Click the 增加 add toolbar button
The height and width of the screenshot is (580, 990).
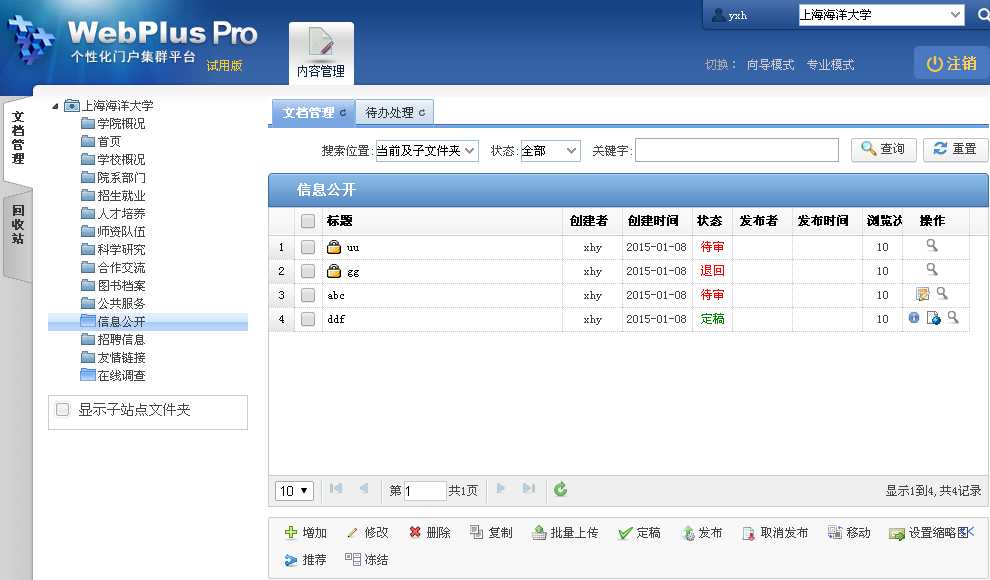click(306, 533)
